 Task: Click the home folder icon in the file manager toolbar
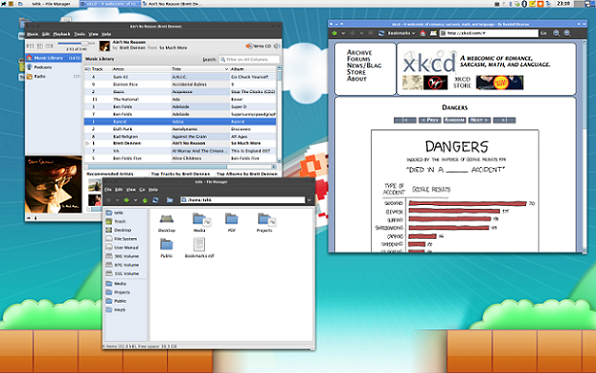tap(170, 200)
